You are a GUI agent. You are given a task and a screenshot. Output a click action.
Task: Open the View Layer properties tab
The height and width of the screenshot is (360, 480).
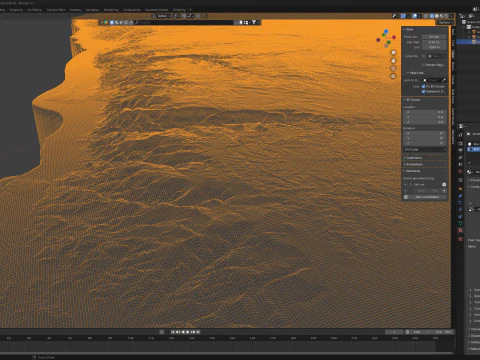point(460,158)
